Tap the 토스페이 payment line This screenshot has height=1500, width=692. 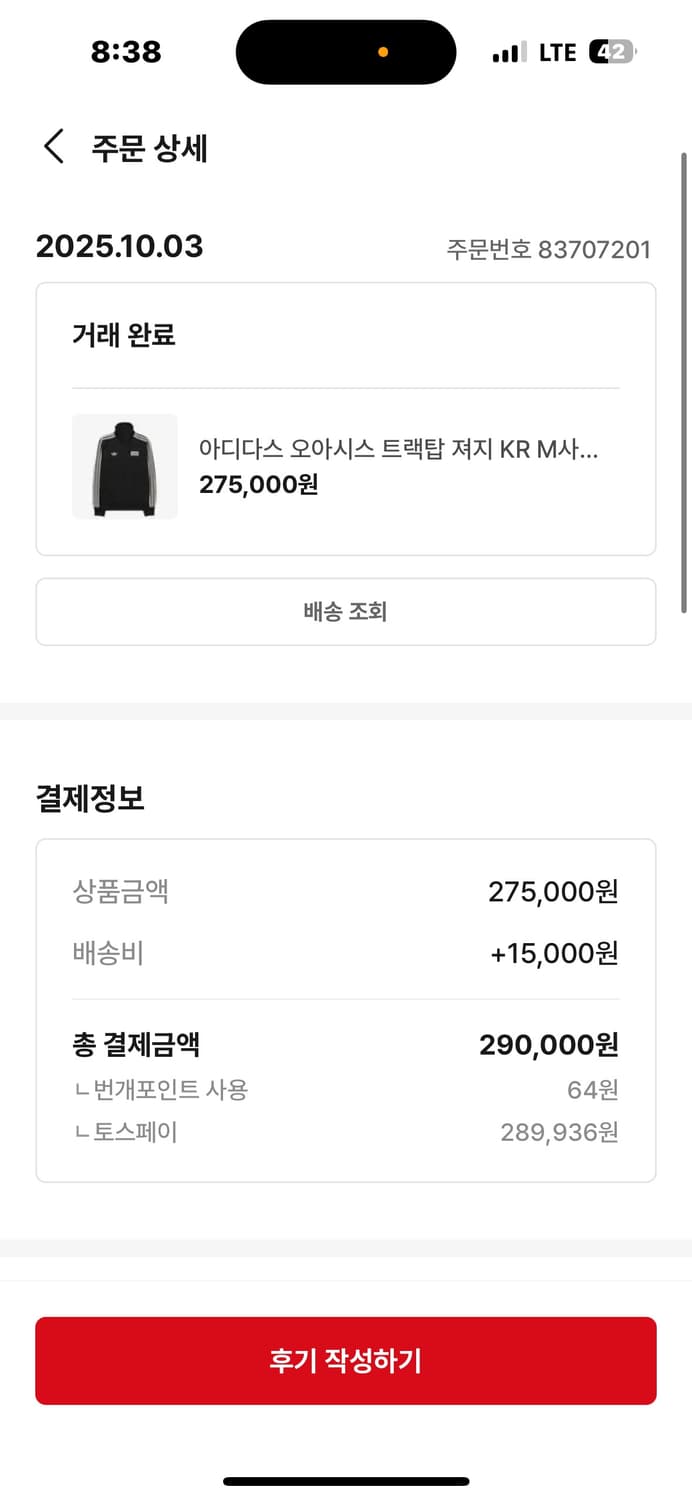(x=345, y=1131)
